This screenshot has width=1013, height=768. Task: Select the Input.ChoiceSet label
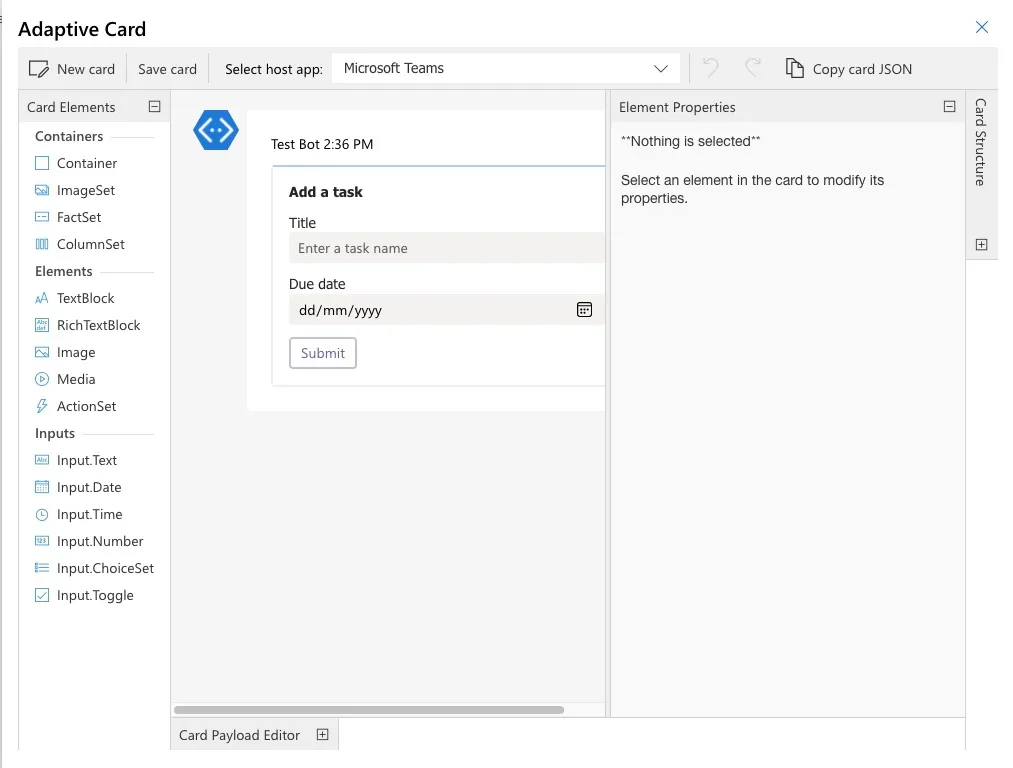coord(105,568)
